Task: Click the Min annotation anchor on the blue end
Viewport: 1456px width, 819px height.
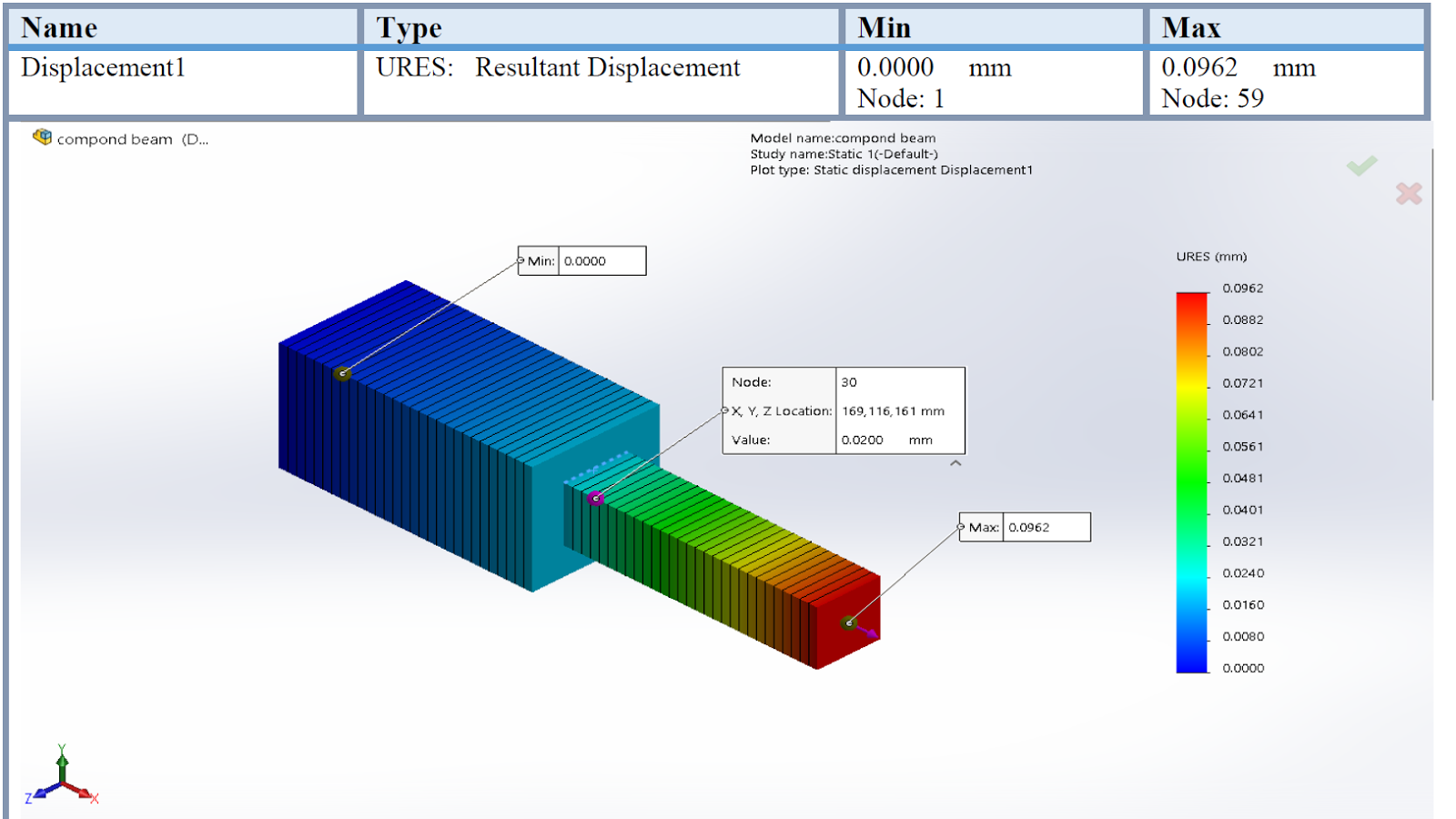Action: coord(344,372)
